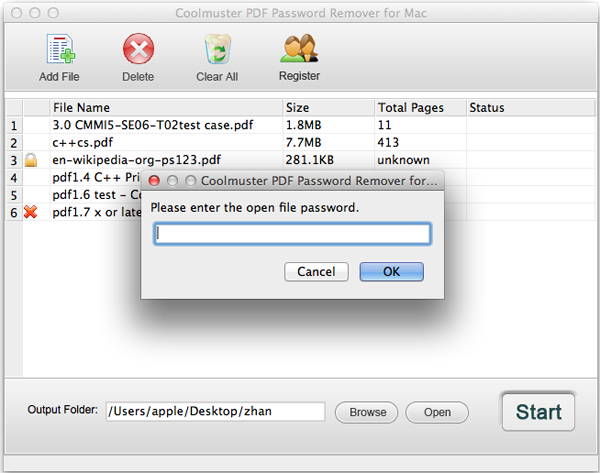Click Open output folder button
600x473 pixels.
tap(437, 412)
